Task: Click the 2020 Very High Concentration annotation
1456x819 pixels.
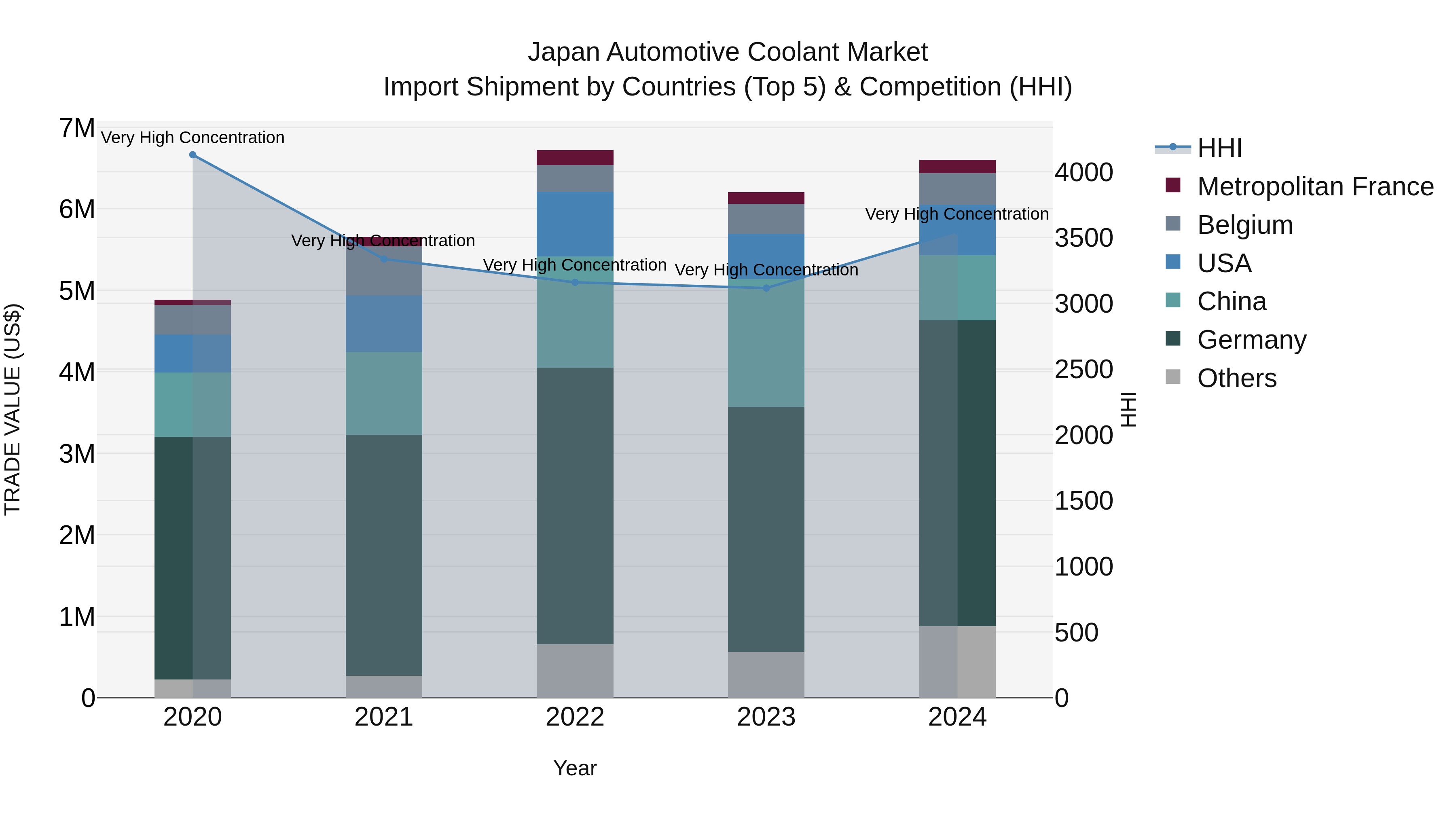Action: [193, 138]
